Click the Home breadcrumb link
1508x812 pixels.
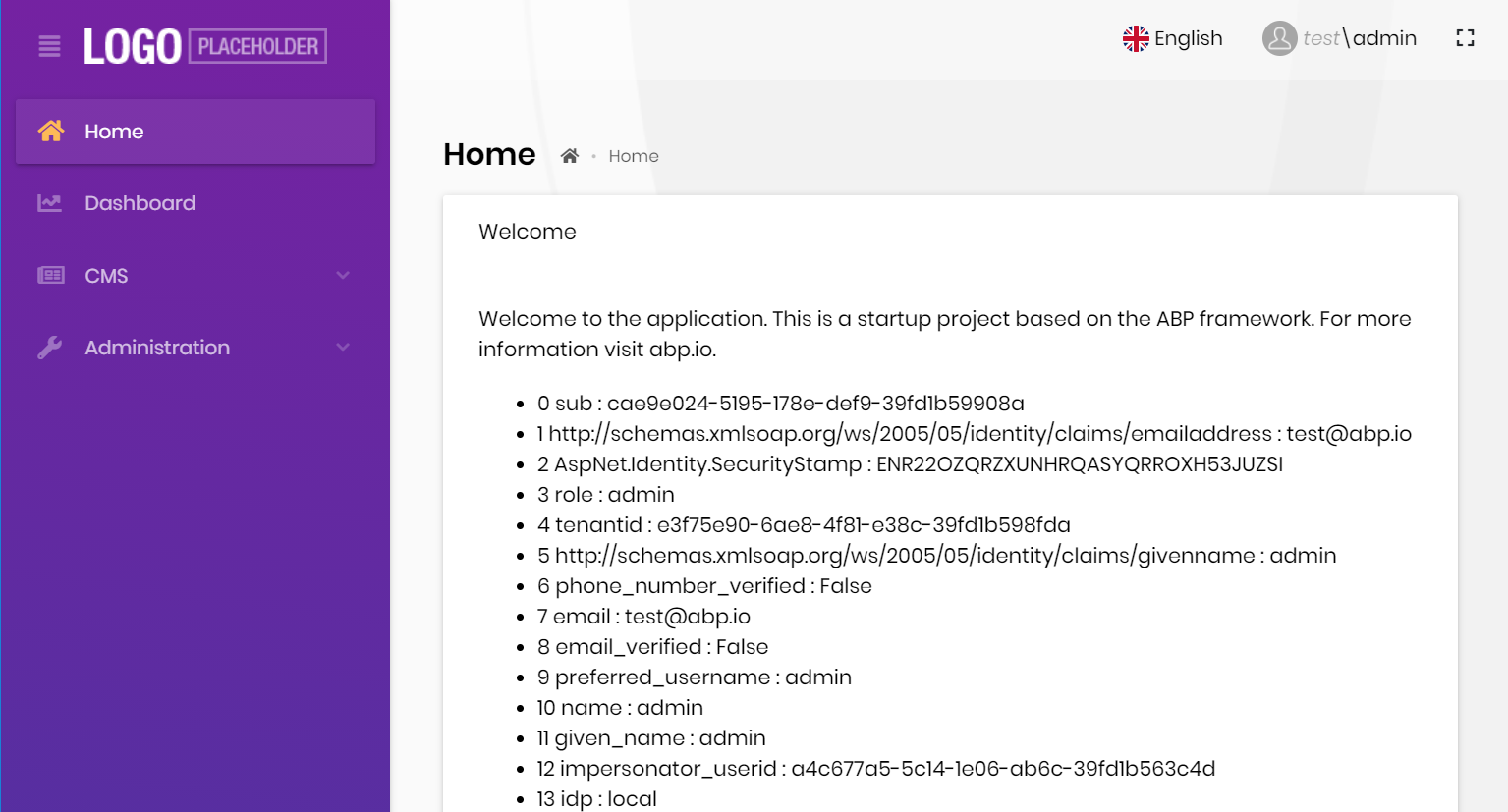(634, 155)
